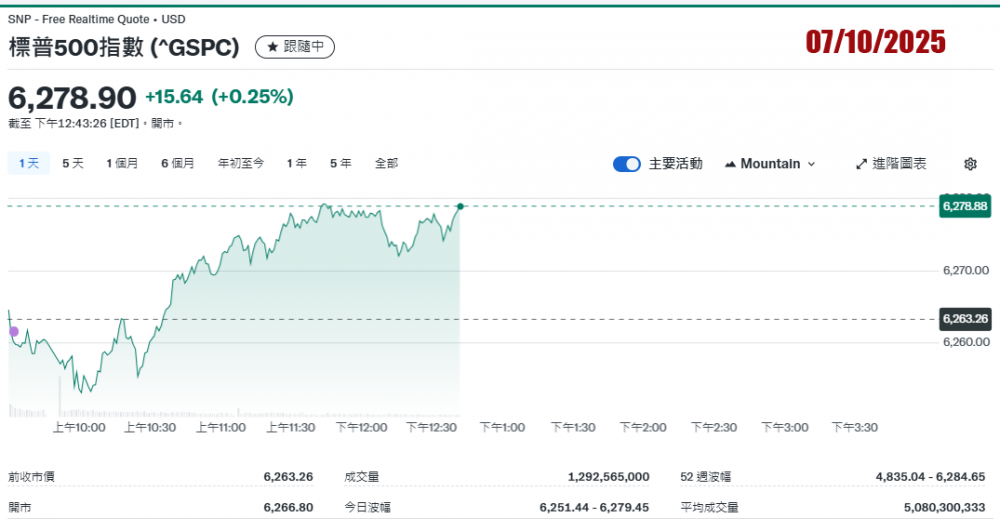This screenshot has height=531, width=1000.
Task: Show the 6個月 chart range
Action: click(x=178, y=163)
